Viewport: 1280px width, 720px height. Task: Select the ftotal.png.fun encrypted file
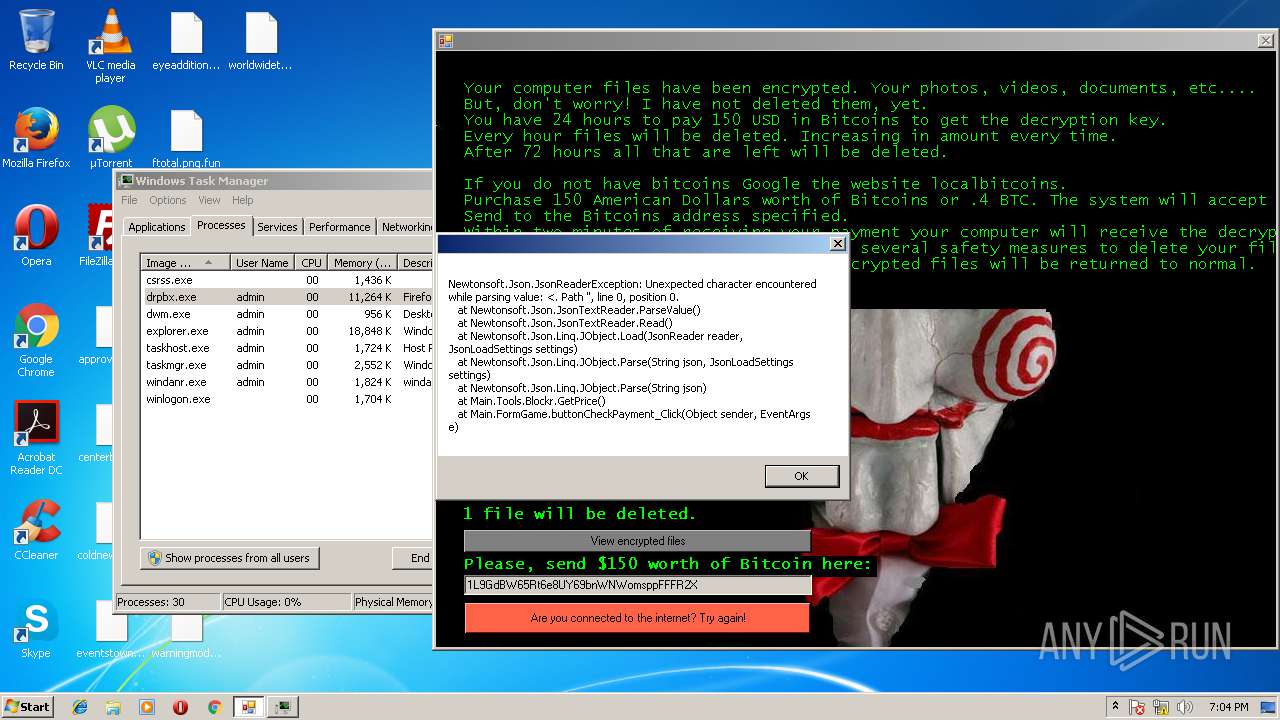(186, 138)
